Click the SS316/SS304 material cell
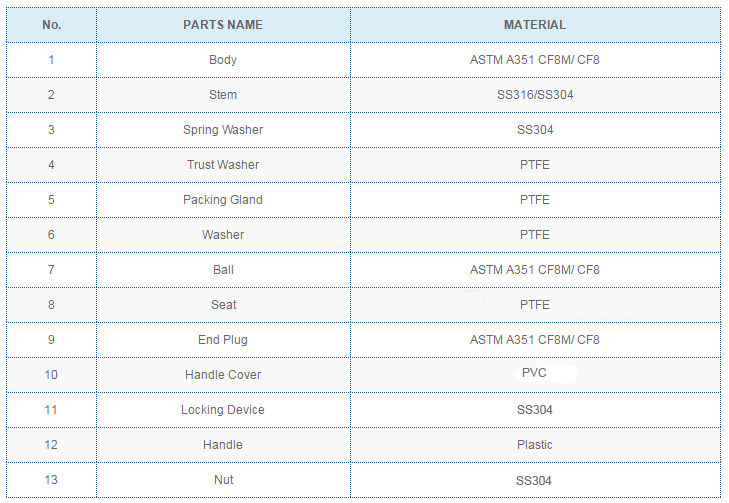This screenshot has height=503, width=729. tap(534, 95)
